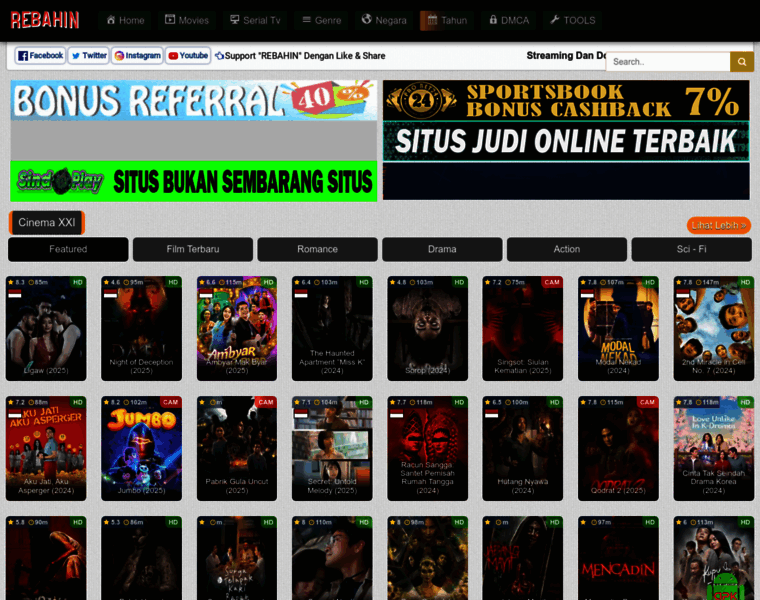This screenshot has width=760, height=600.
Task: Open the 5.3 rated 86m poster
Action: [142, 558]
